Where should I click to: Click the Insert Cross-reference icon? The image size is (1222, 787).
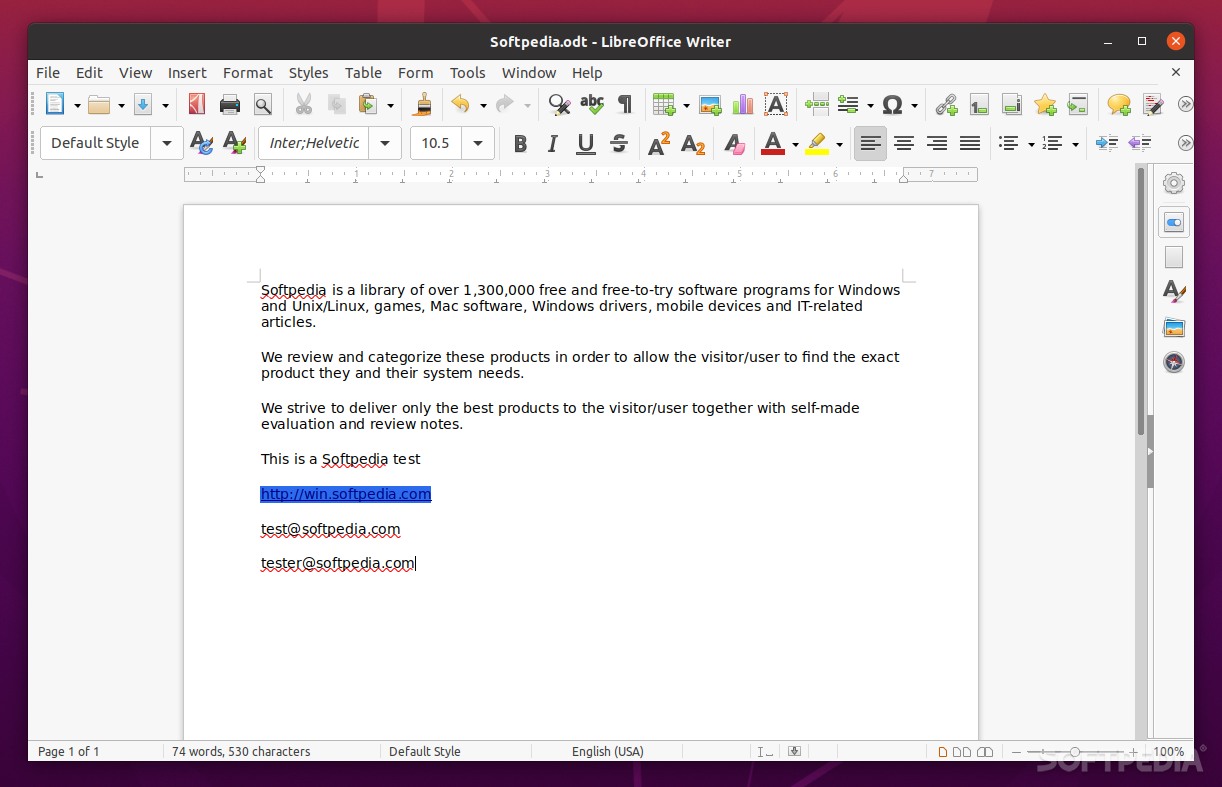tap(1078, 104)
